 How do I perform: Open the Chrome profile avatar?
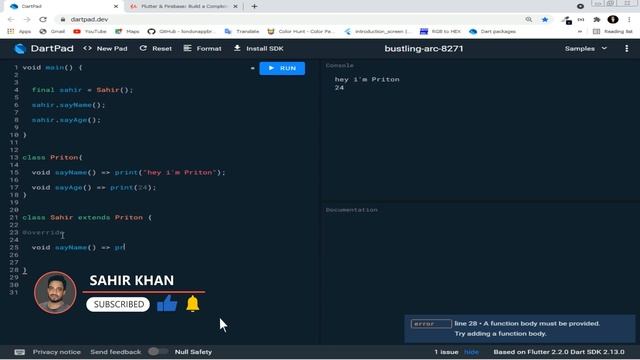(613, 19)
